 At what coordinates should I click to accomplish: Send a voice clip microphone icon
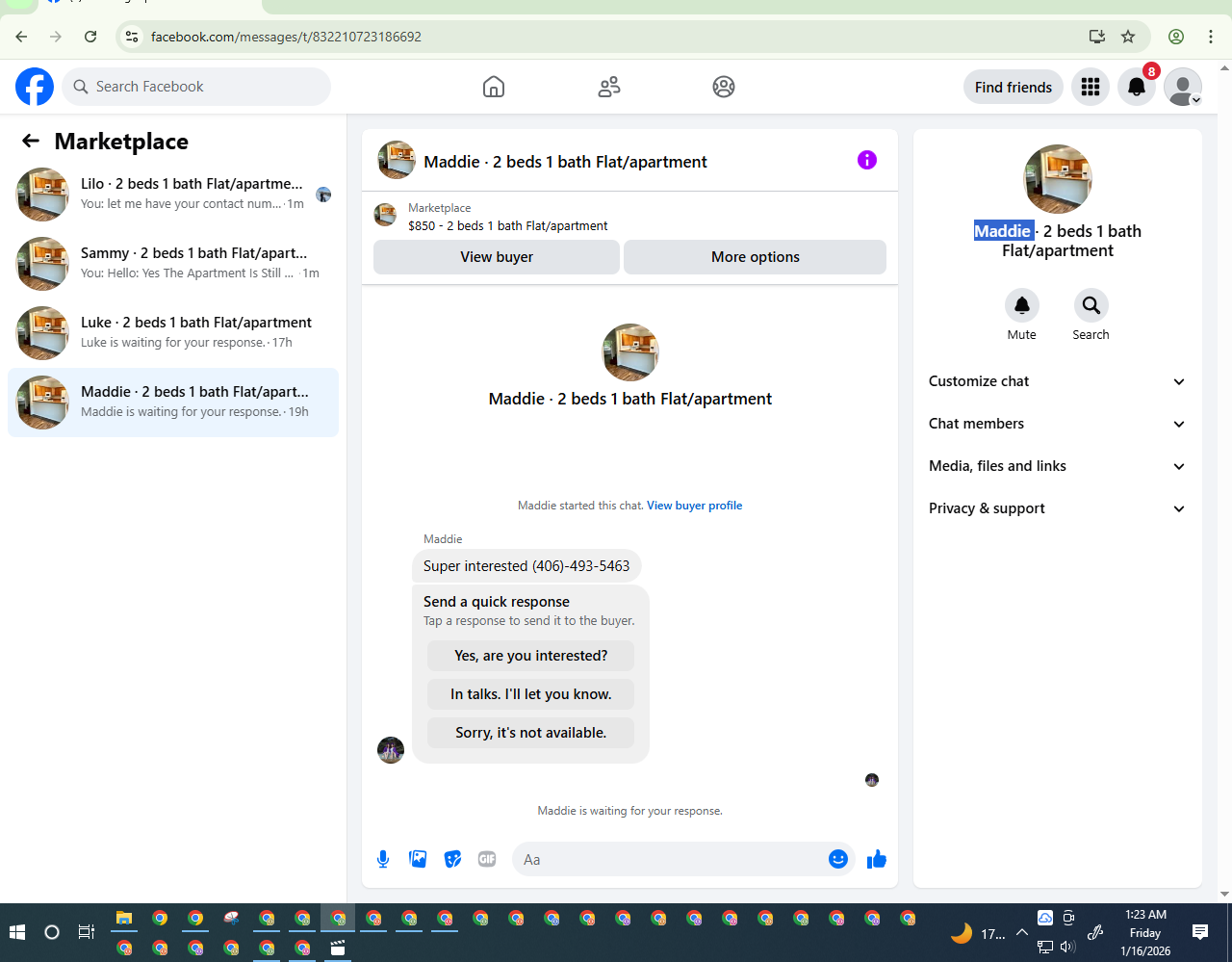coord(383,859)
